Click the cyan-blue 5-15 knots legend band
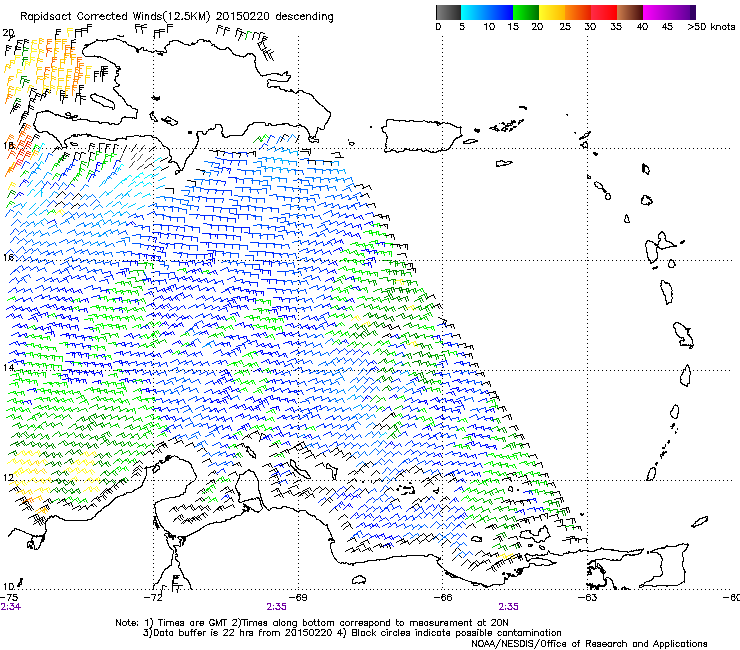The image size is (740, 650). (x=487, y=12)
